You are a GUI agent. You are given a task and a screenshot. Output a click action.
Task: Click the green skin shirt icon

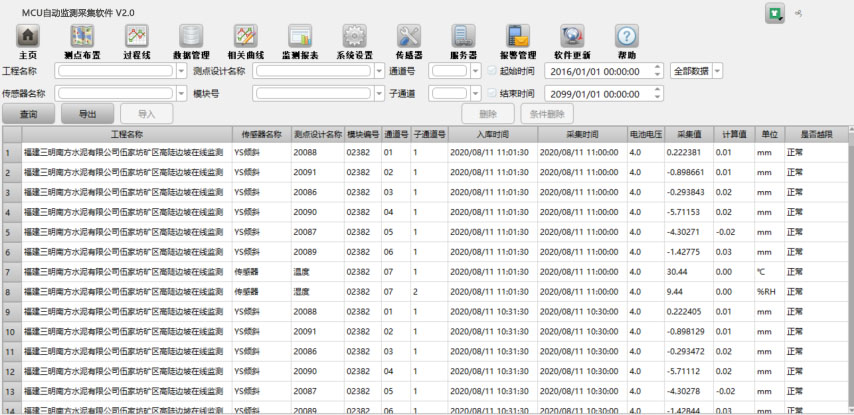774,14
